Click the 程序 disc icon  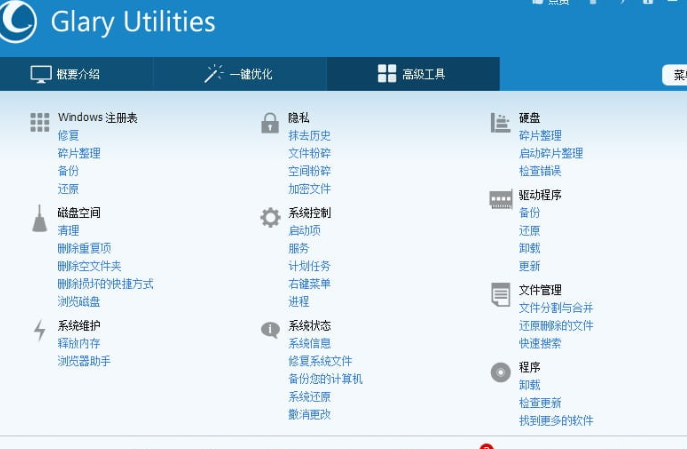pos(501,372)
